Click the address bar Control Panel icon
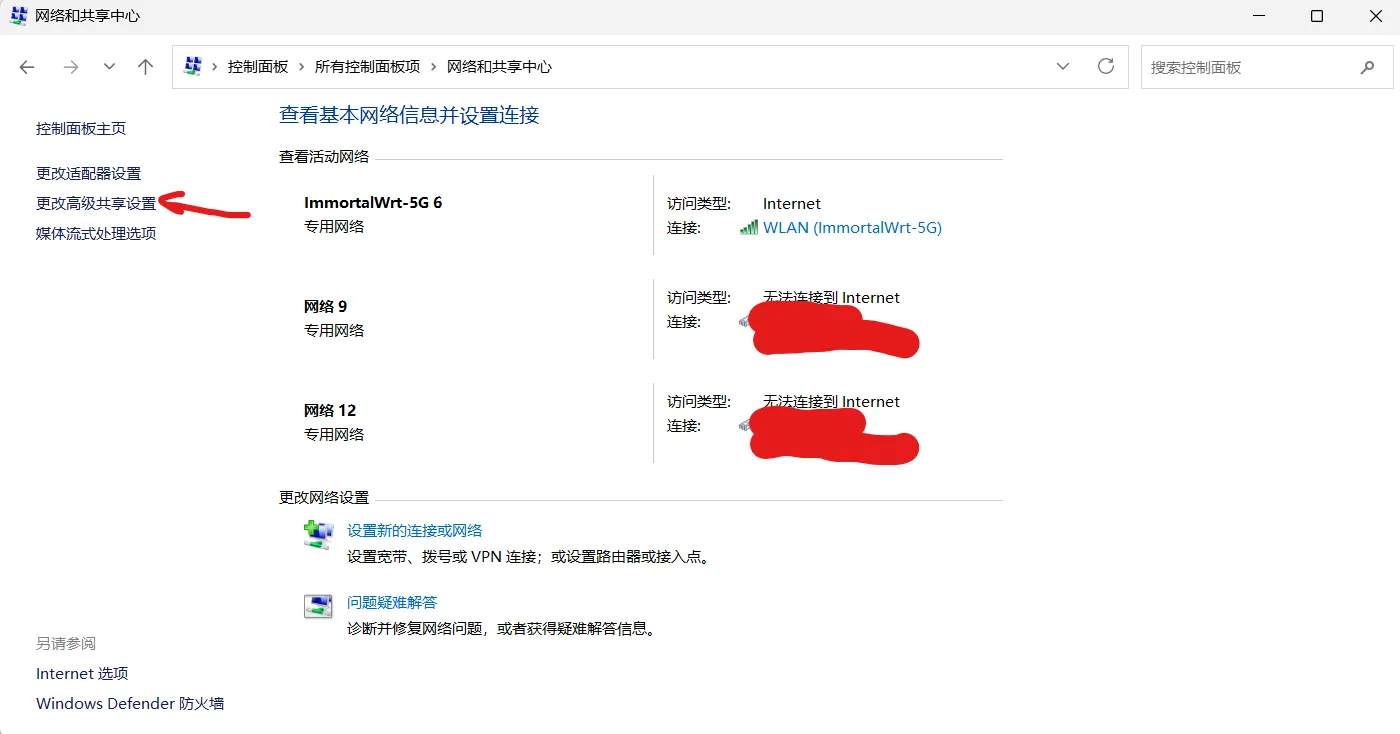Viewport: 1400px width, 734px height. 193,67
